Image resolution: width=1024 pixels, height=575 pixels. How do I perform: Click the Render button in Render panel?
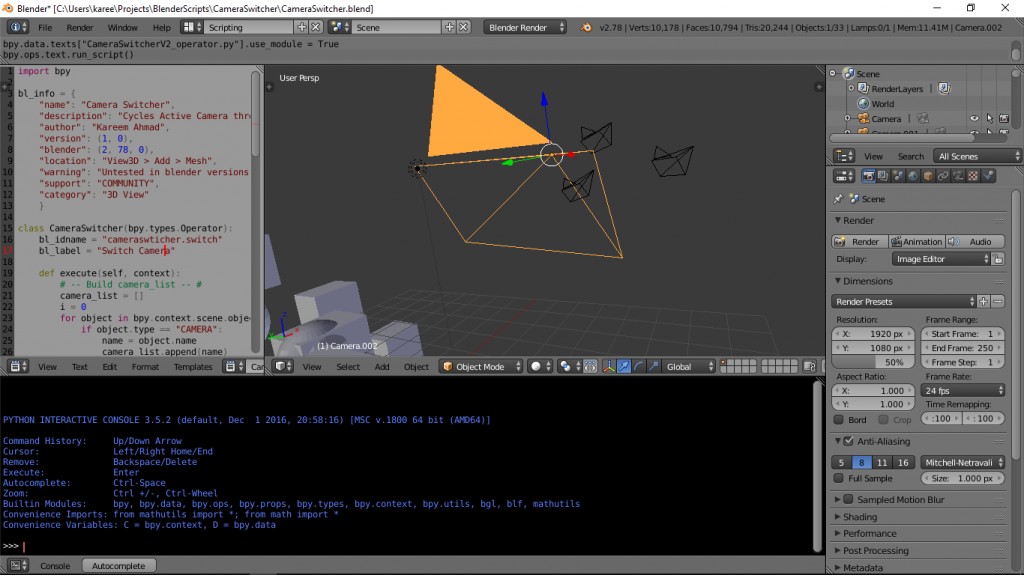[x=859, y=242]
